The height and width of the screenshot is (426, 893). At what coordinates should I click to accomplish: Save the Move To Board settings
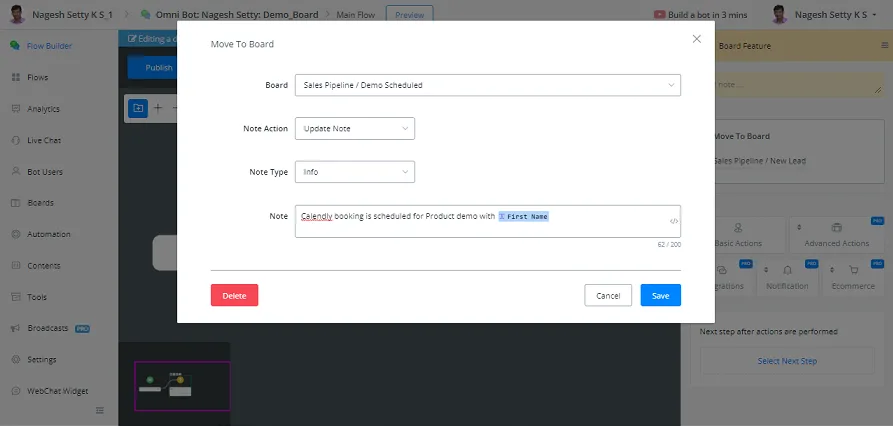[660, 296]
